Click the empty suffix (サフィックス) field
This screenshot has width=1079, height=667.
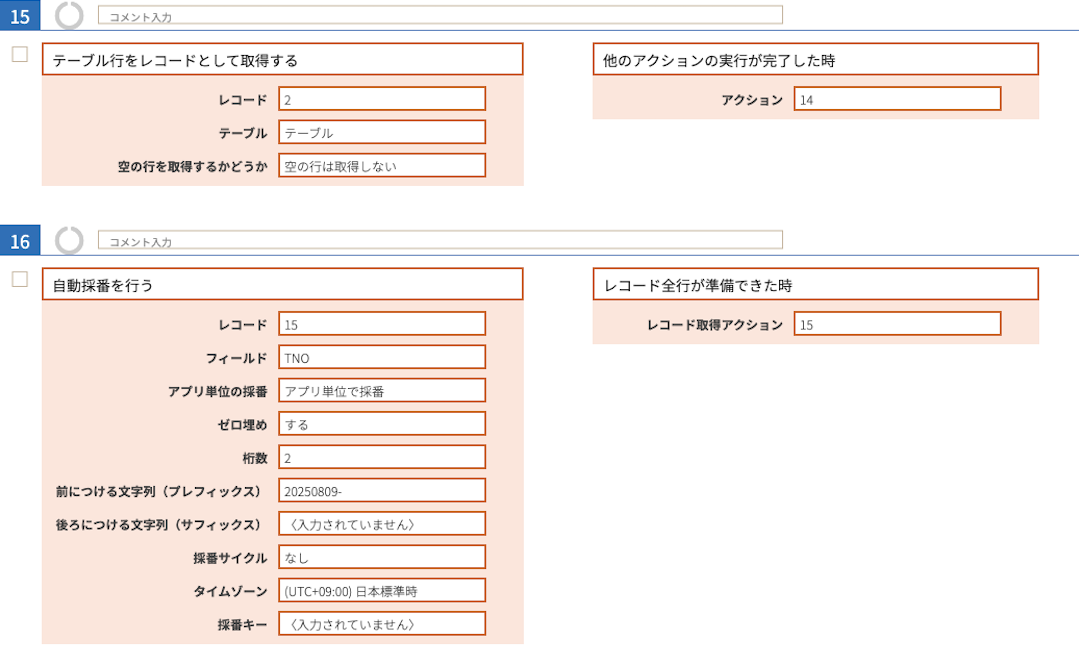pyautogui.click(x=382, y=524)
